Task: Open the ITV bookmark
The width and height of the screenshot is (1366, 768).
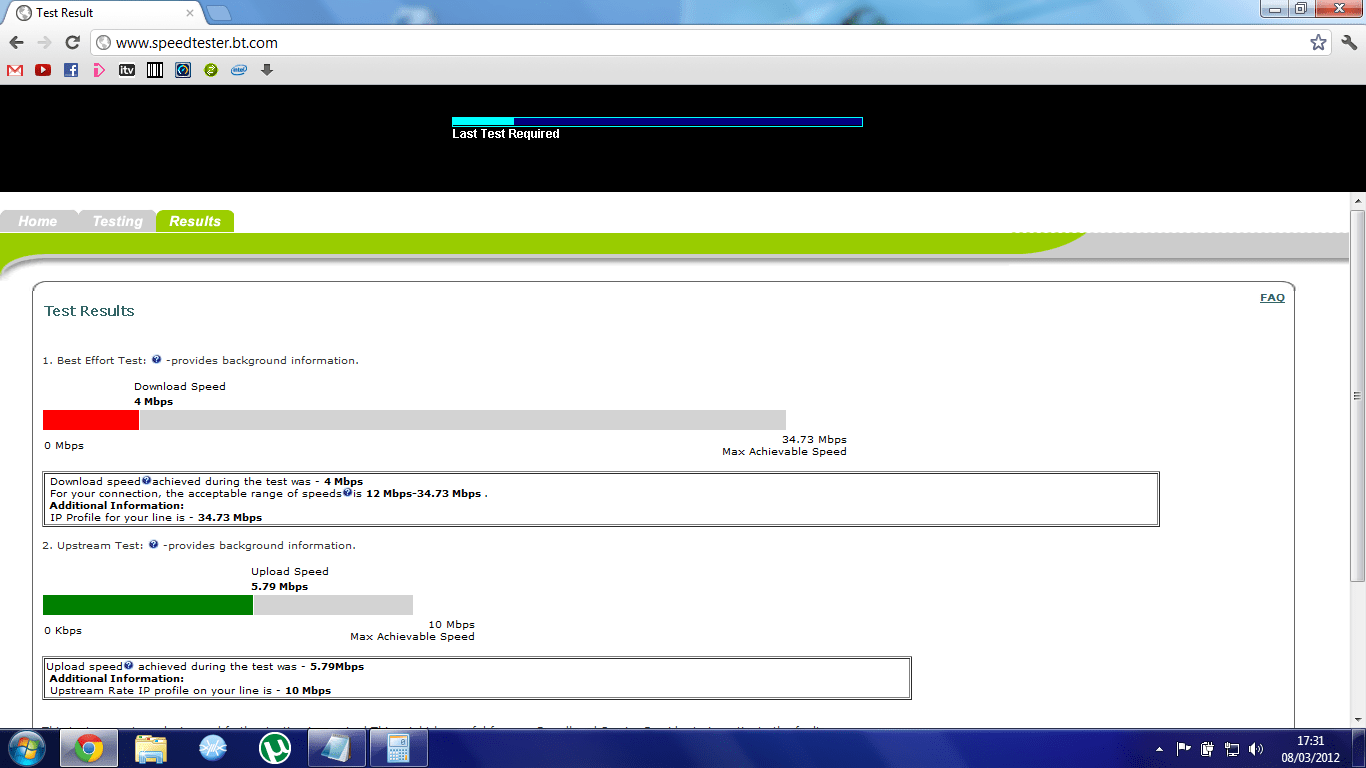Action: pyautogui.click(x=126, y=70)
